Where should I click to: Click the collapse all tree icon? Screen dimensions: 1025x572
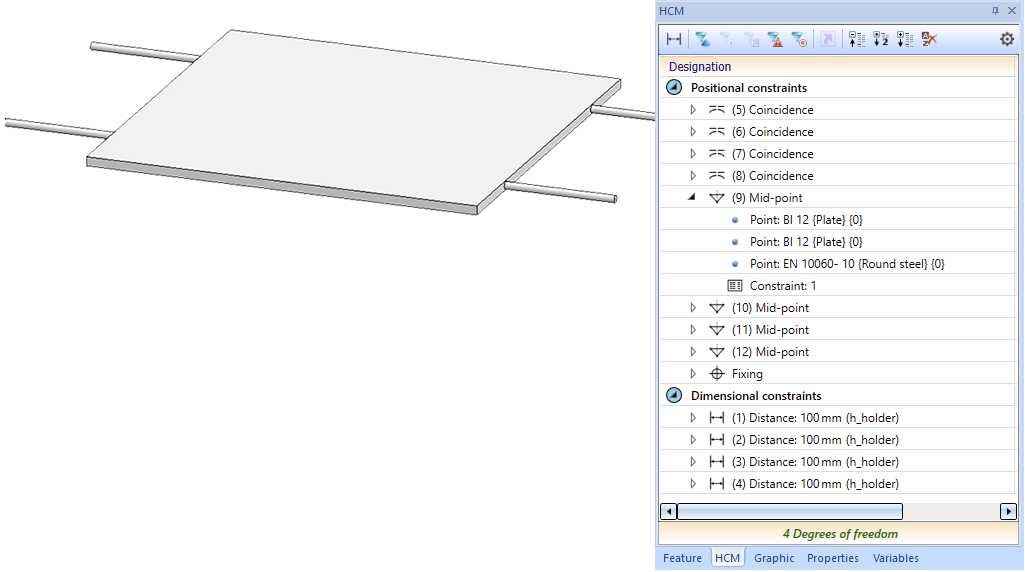point(856,39)
